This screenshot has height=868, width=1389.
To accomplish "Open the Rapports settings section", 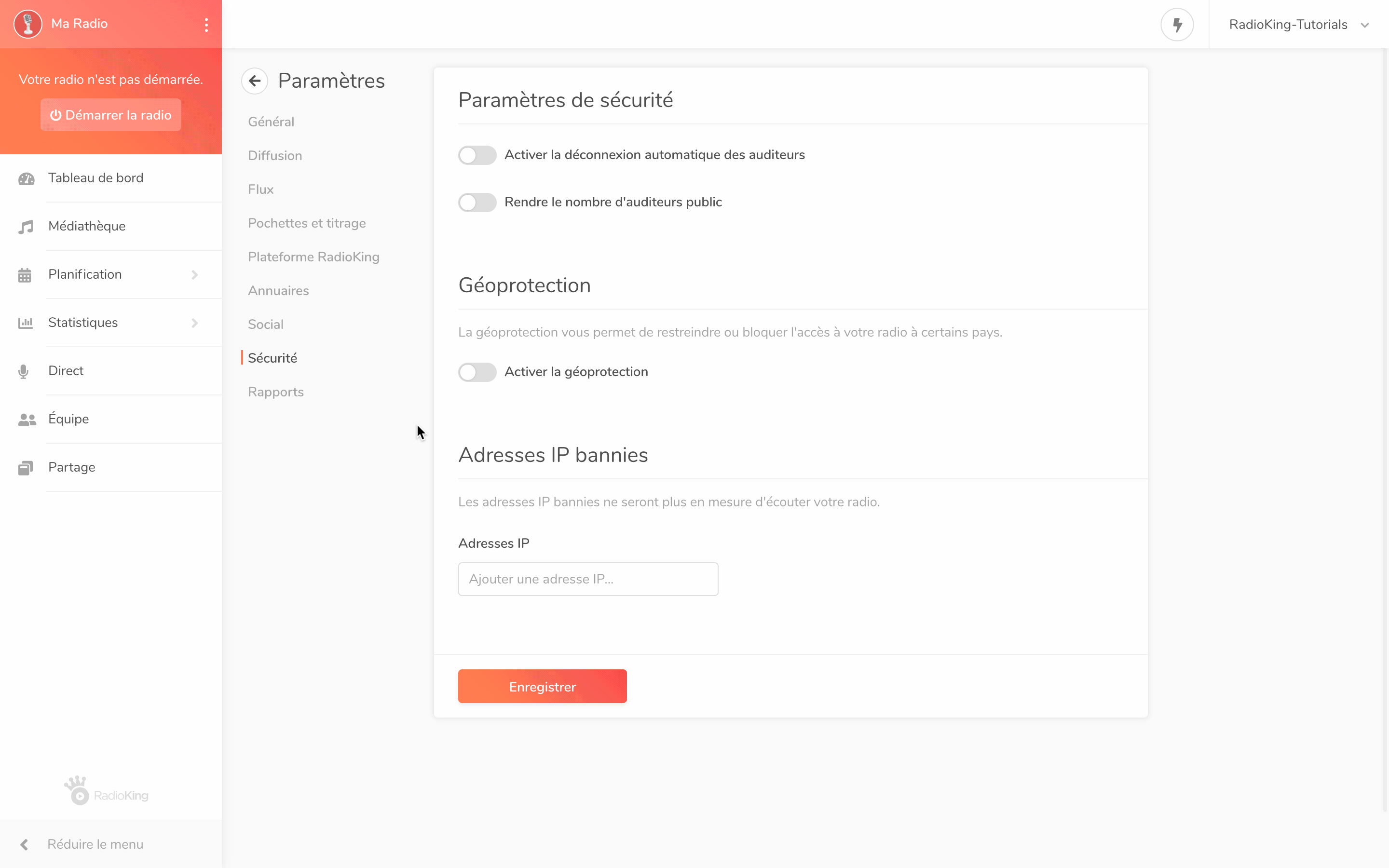I will point(275,392).
